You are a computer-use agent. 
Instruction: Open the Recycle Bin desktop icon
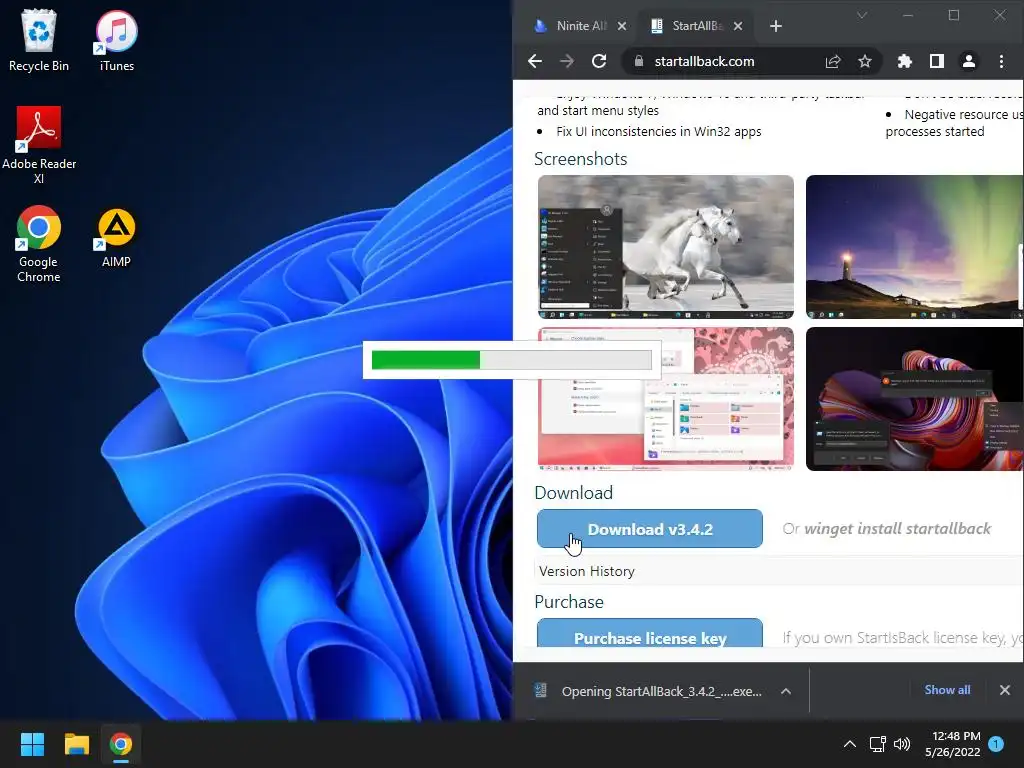pyautogui.click(x=39, y=40)
